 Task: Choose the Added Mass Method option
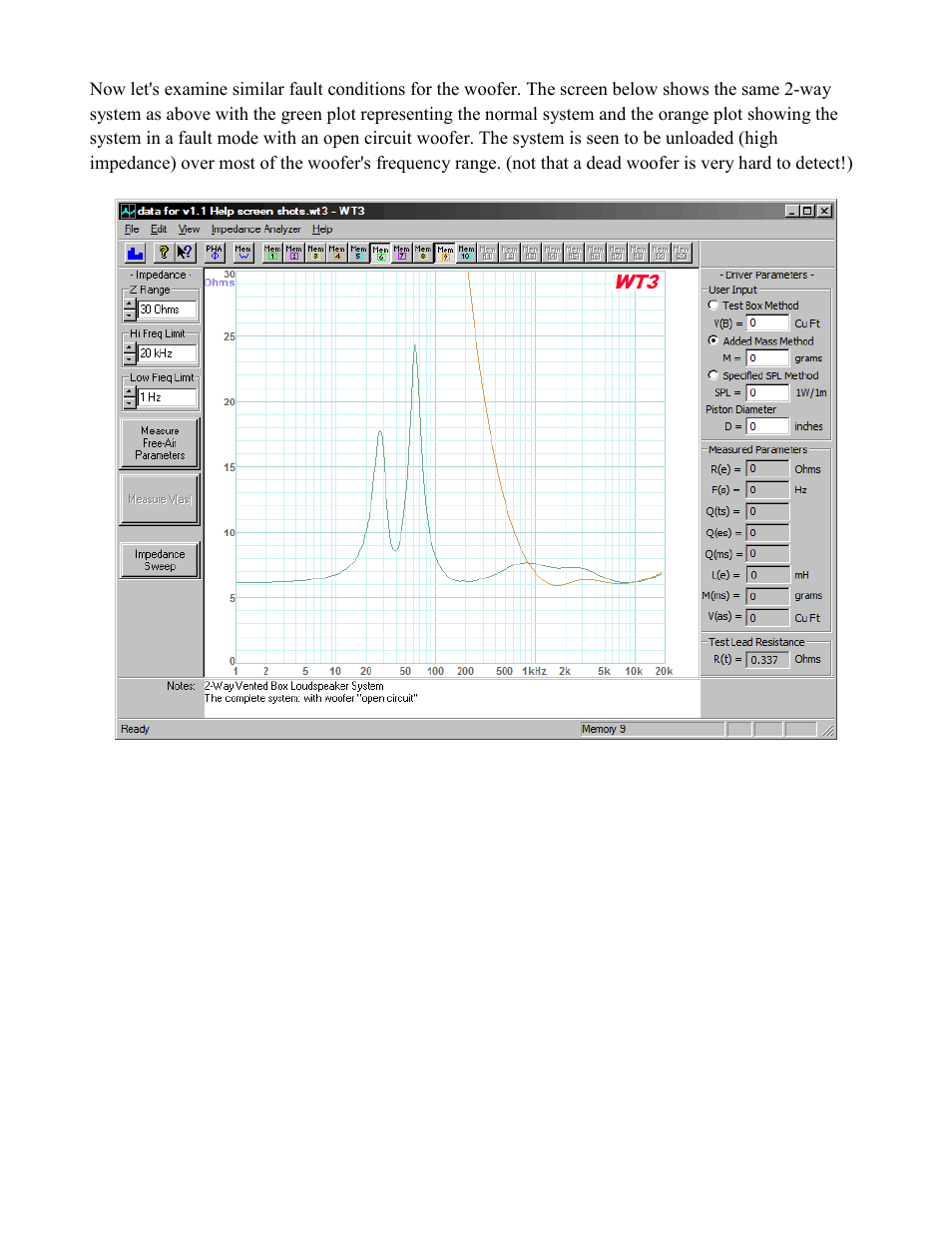[x=714, y=340]
